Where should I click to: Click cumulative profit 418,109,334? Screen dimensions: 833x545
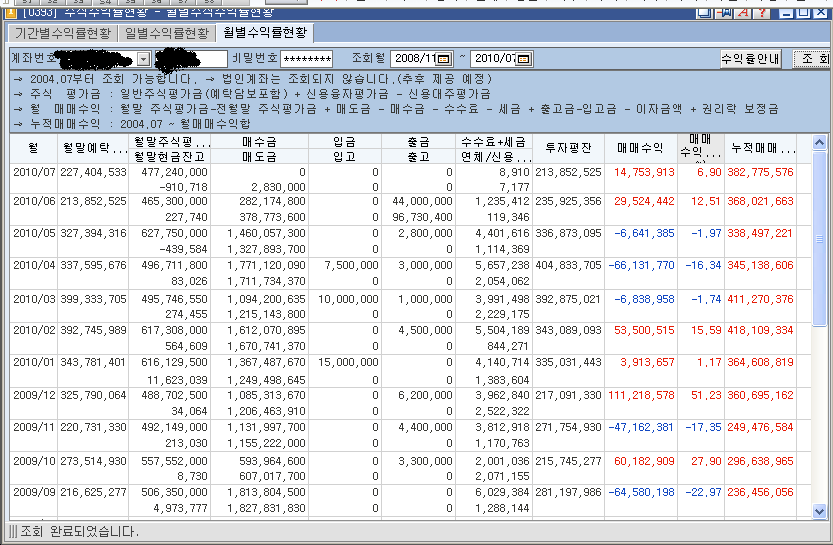(x=760, y=330)
